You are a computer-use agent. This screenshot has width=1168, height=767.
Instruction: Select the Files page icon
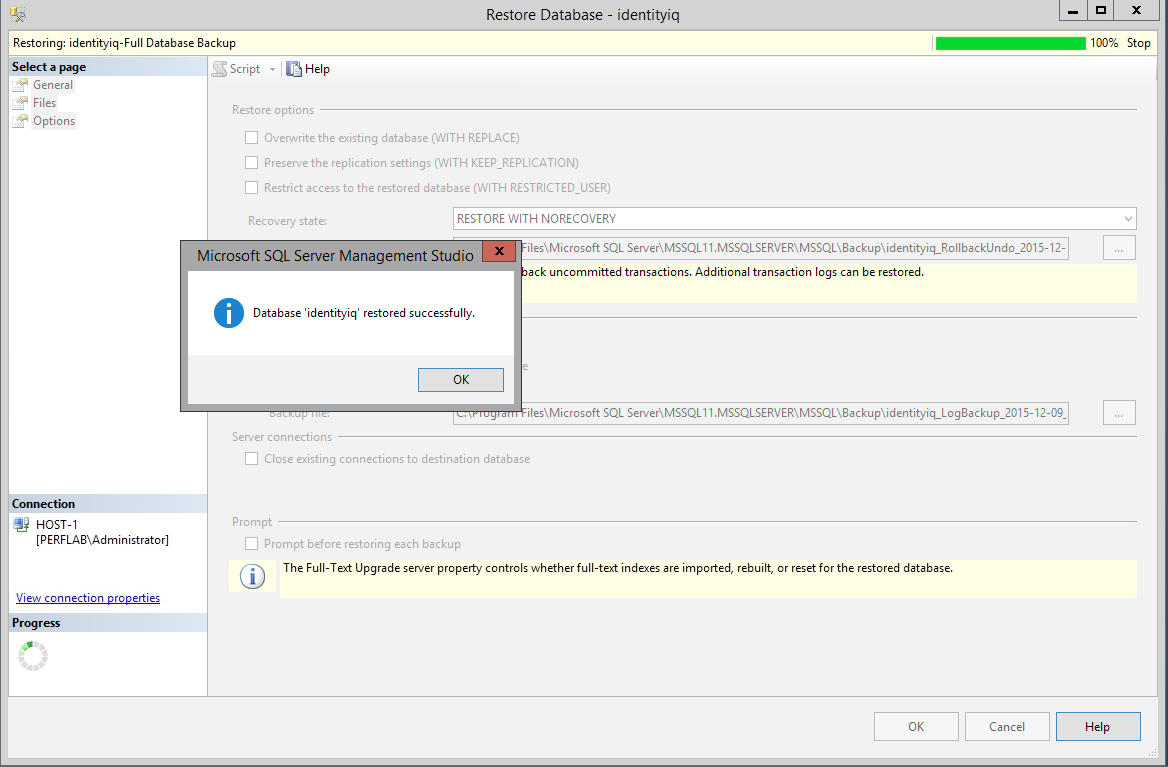[20, 103]
